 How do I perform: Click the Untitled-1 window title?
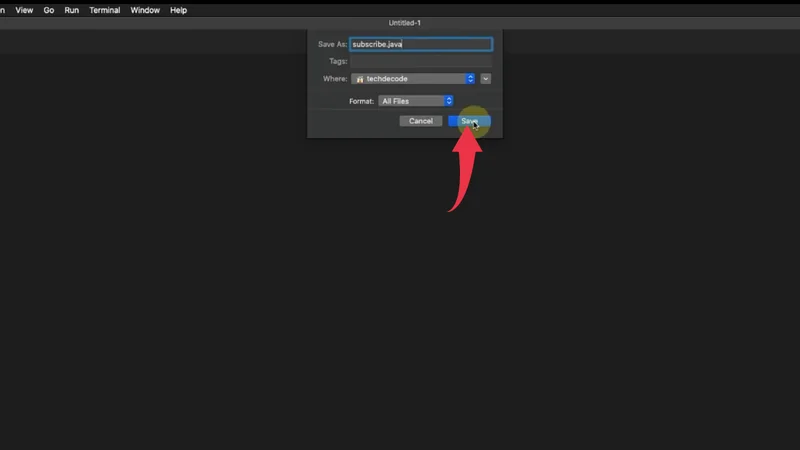pos(406,23)
